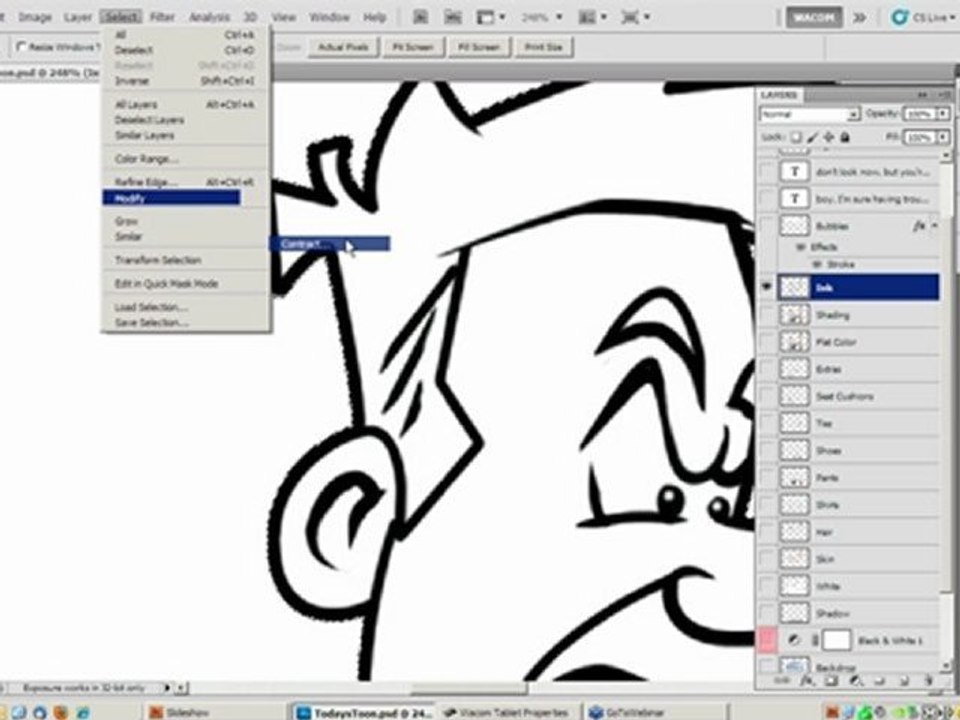Show the Flat Color layer visibility box
Viewport: 960px width, 720px height.
click(x=767, y=342)
